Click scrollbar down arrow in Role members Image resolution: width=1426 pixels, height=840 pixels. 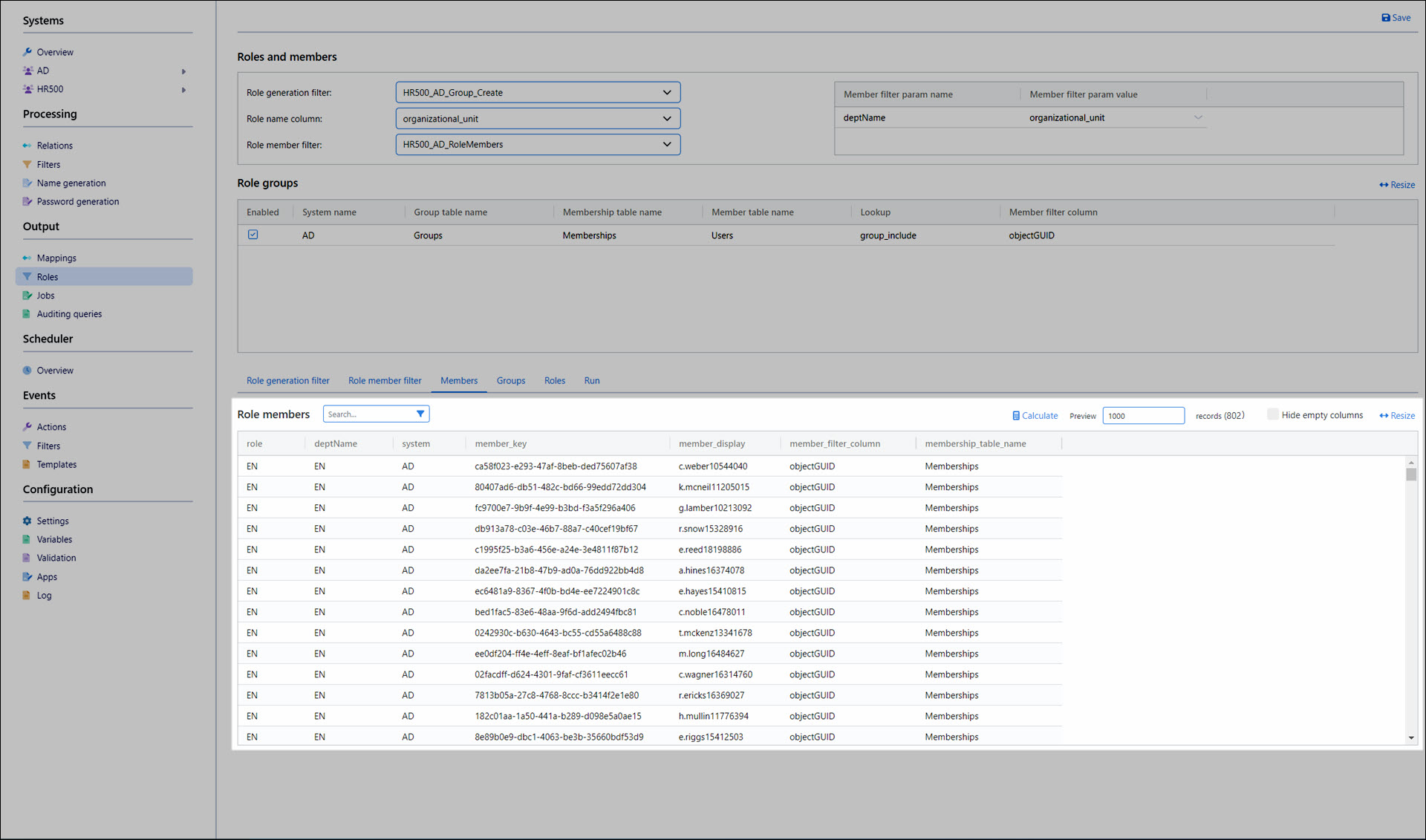1410,738
